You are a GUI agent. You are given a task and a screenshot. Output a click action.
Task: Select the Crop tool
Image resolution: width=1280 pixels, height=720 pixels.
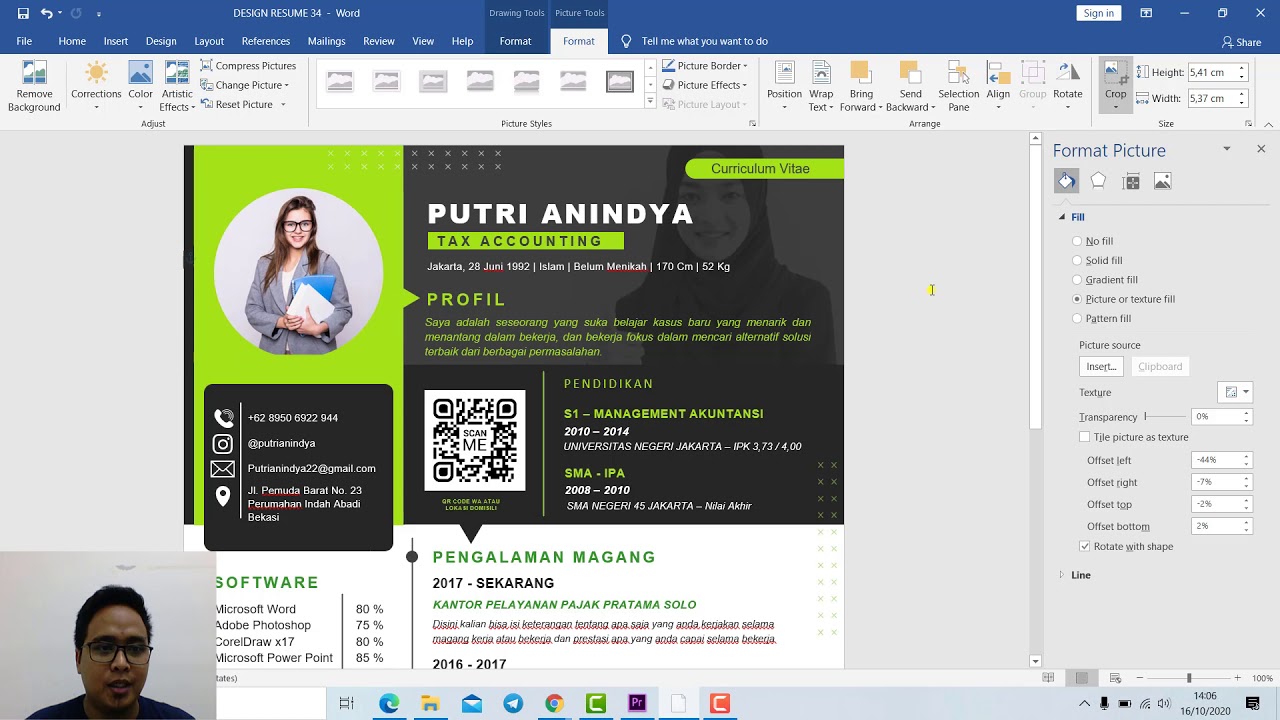[1115, 86]
